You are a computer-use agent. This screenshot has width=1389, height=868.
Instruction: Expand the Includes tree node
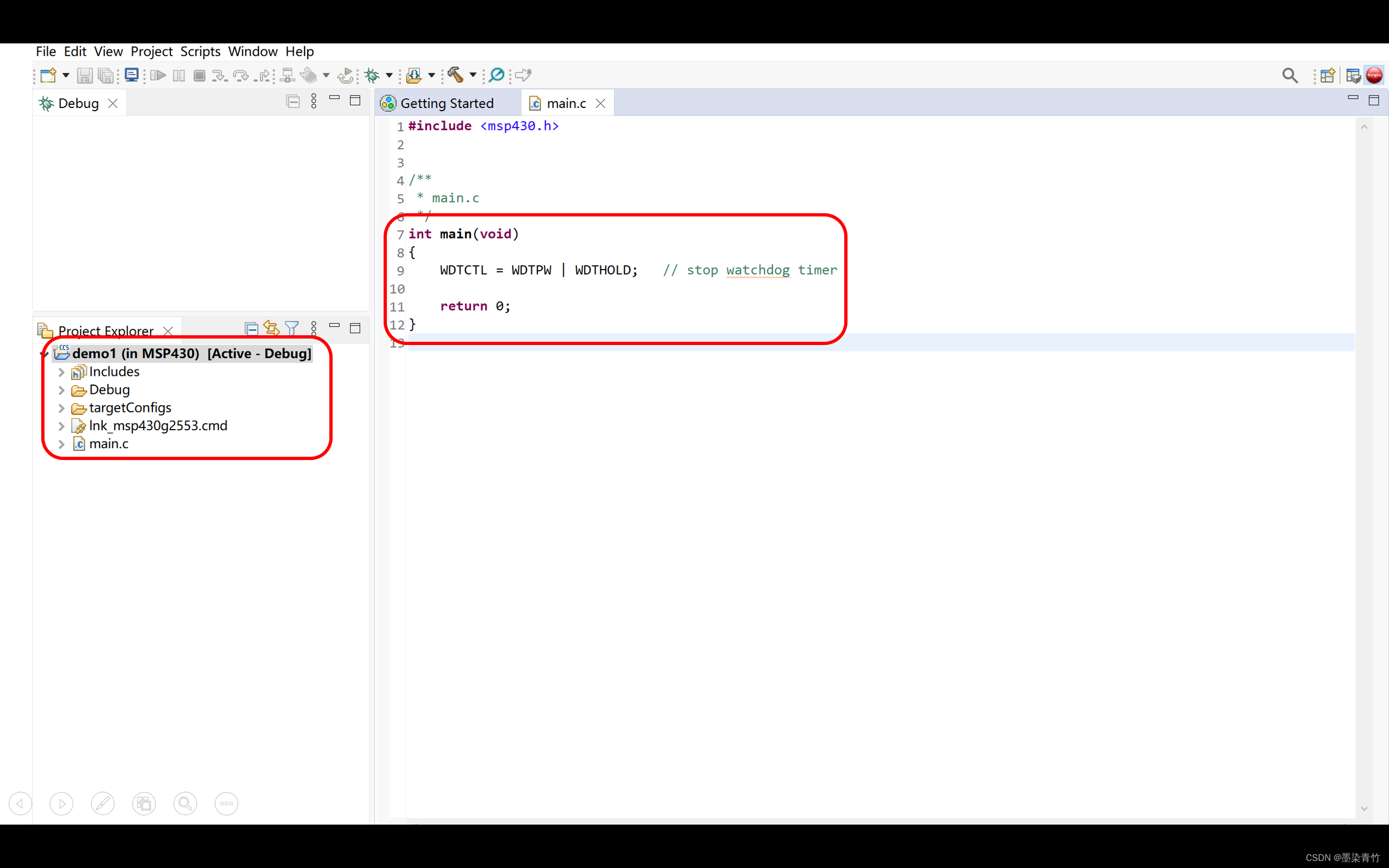[61, 372]
